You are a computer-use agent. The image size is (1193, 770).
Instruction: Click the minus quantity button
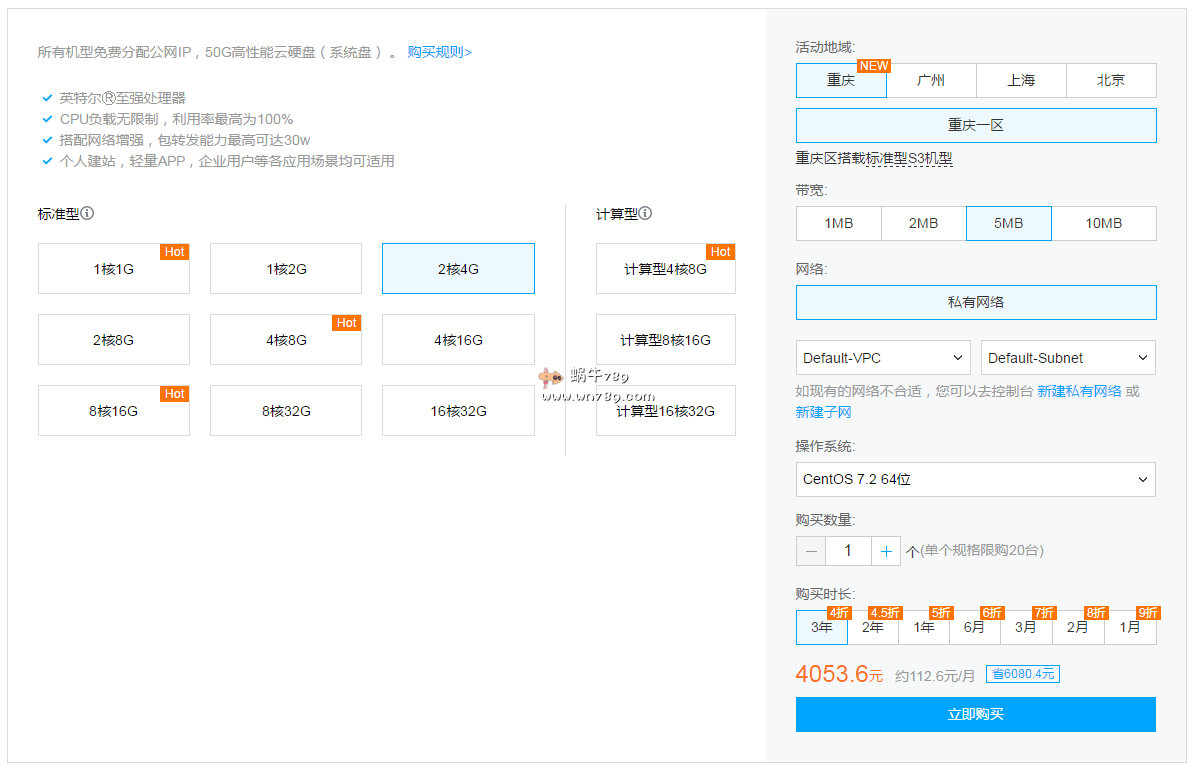(811, 551)
